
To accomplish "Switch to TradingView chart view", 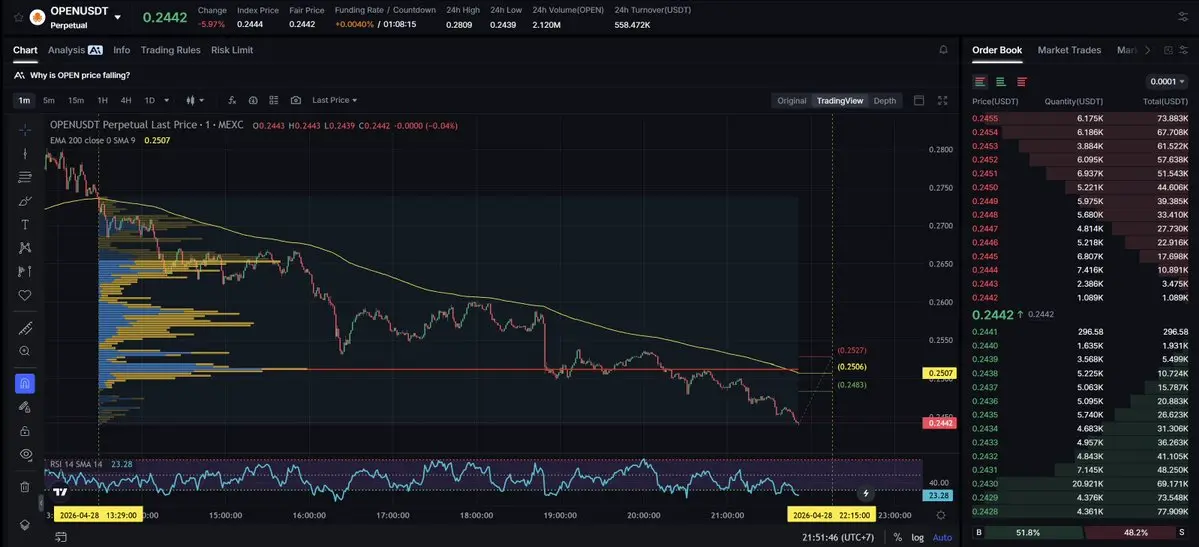I will pyautogui.click(x=840, y=101).
